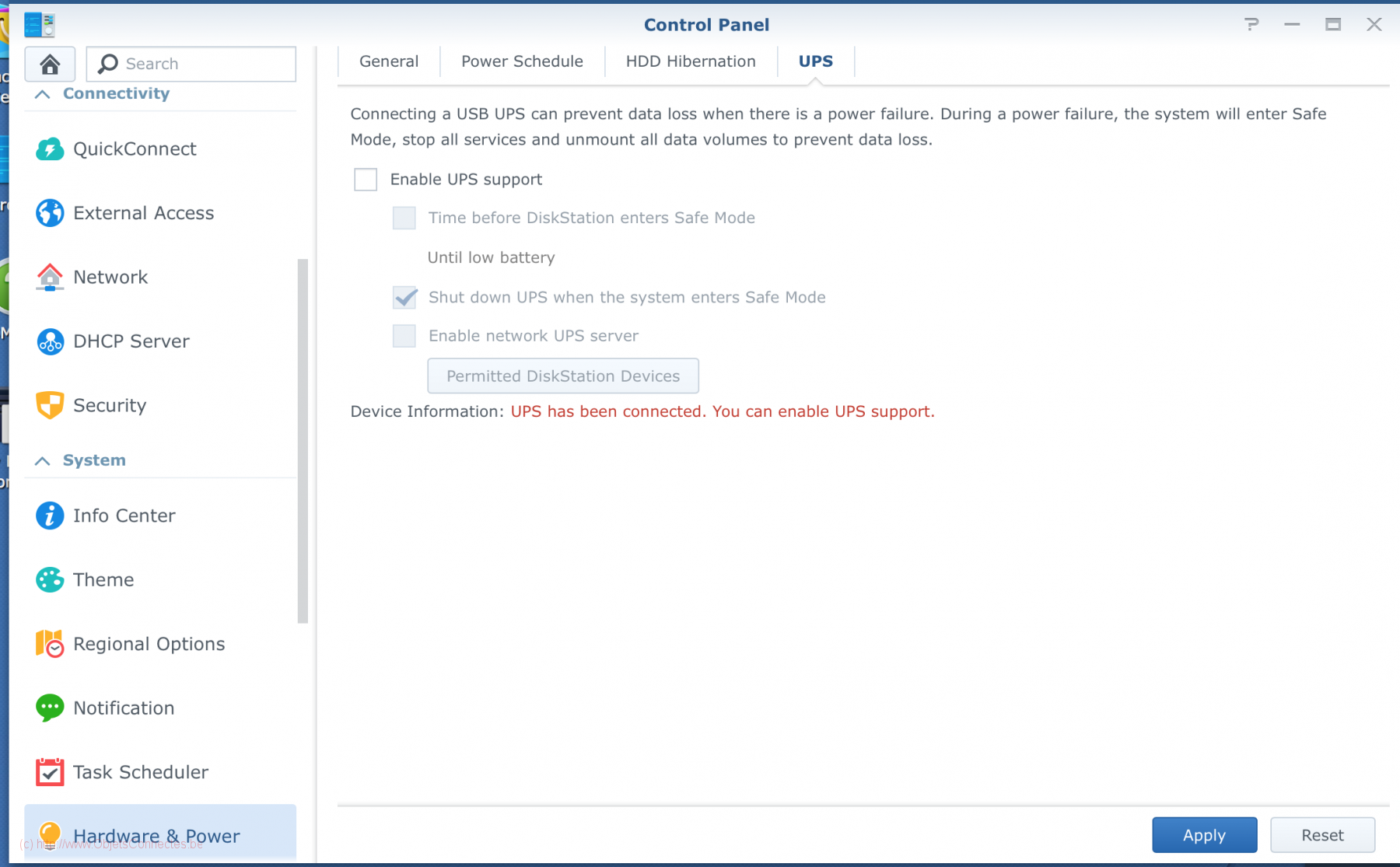Select the UPS tab

tap(816, 61)
